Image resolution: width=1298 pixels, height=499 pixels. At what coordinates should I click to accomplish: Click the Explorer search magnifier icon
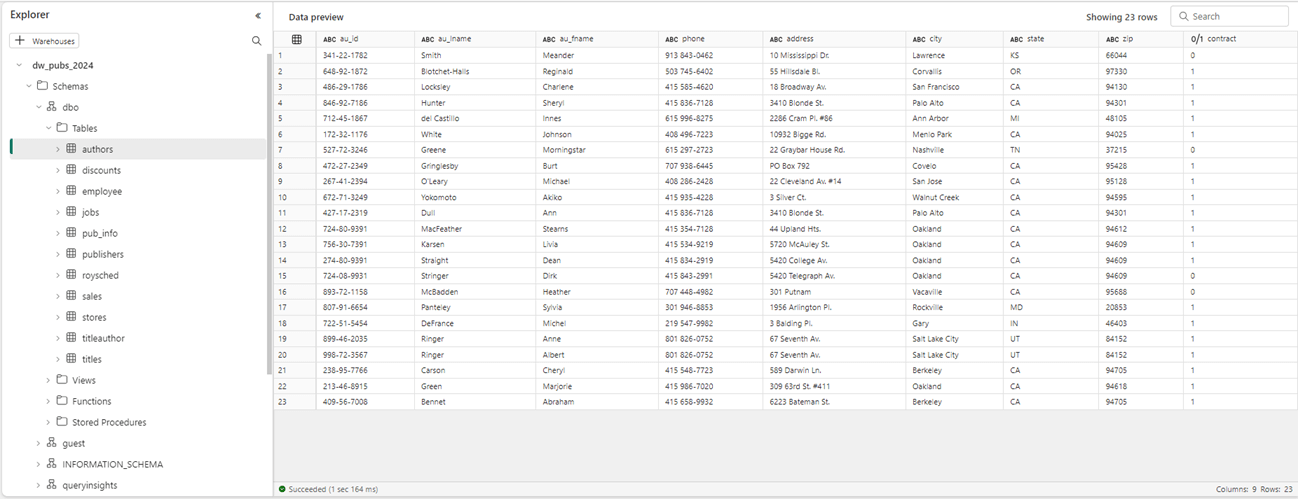pos(257,41)
